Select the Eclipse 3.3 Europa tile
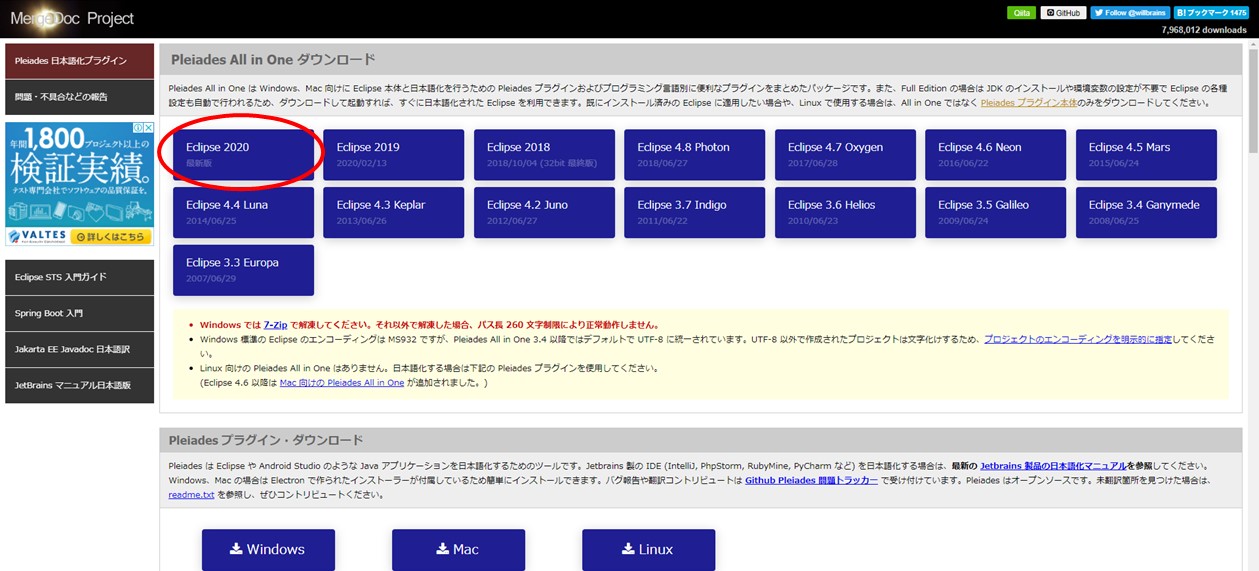Viewport: 1259px width, 571px height. 243,270
